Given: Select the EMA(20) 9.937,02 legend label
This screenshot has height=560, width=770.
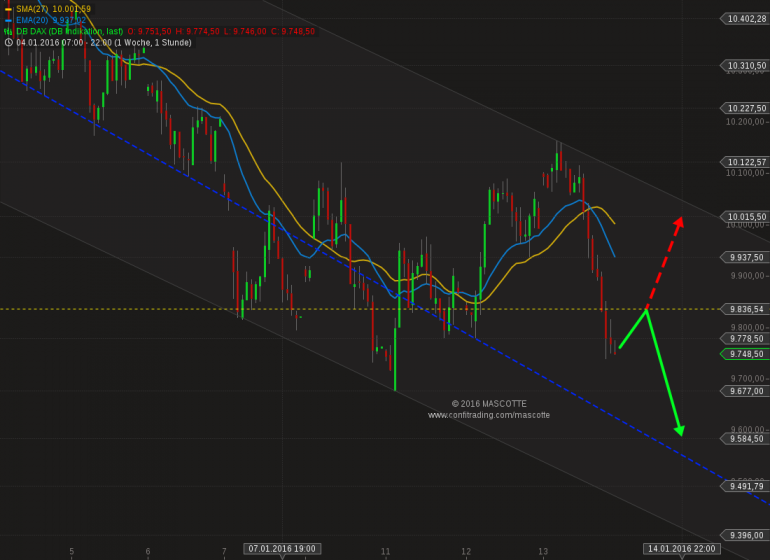Looking at the screenshot, I should pos(51,20).
